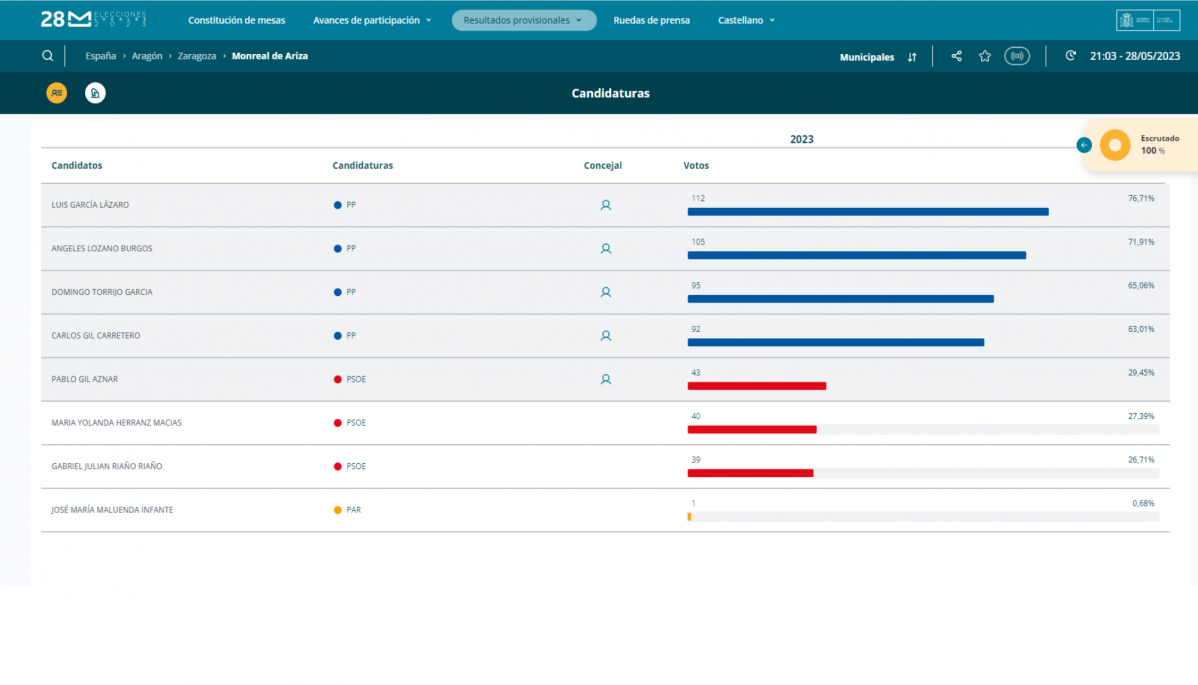Click concejal icon for Angeles Lozano Burgos
The width and height of the screenshot is (1198, 685).
(605, 248)
